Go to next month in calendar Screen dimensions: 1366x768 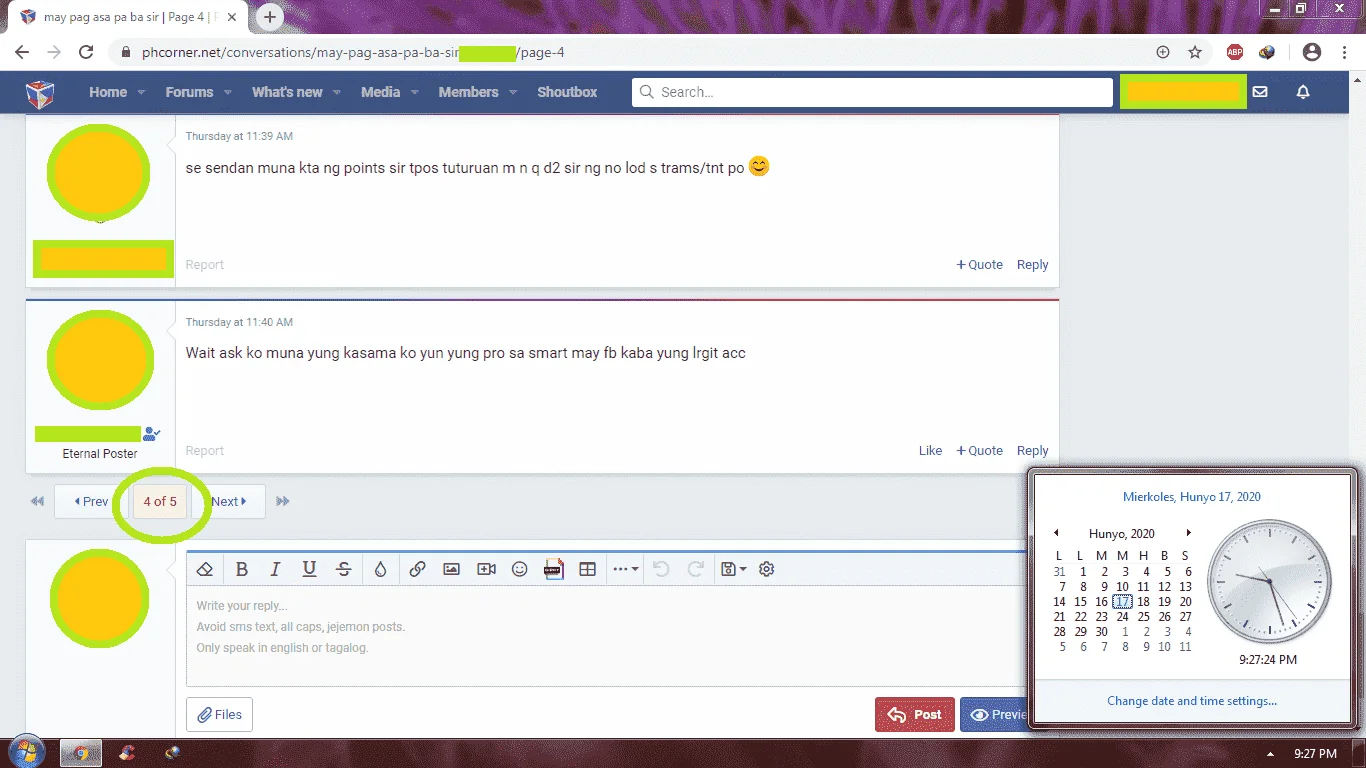(1188, 533)
